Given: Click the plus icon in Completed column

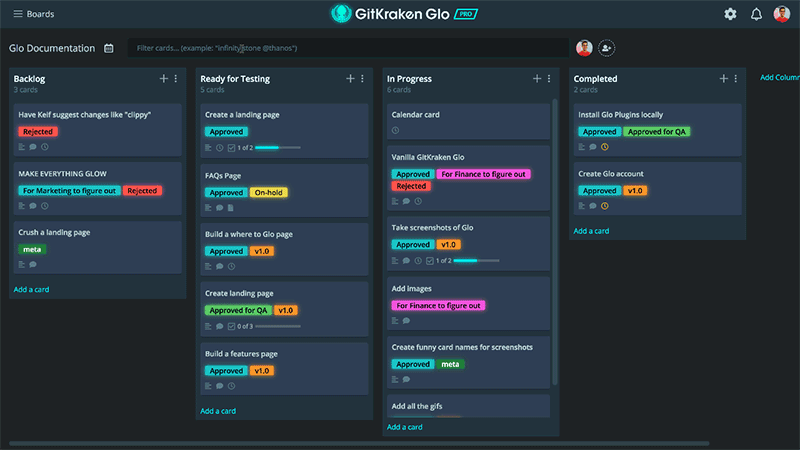Looking at the screenshot, I should [x=724, y=79].
